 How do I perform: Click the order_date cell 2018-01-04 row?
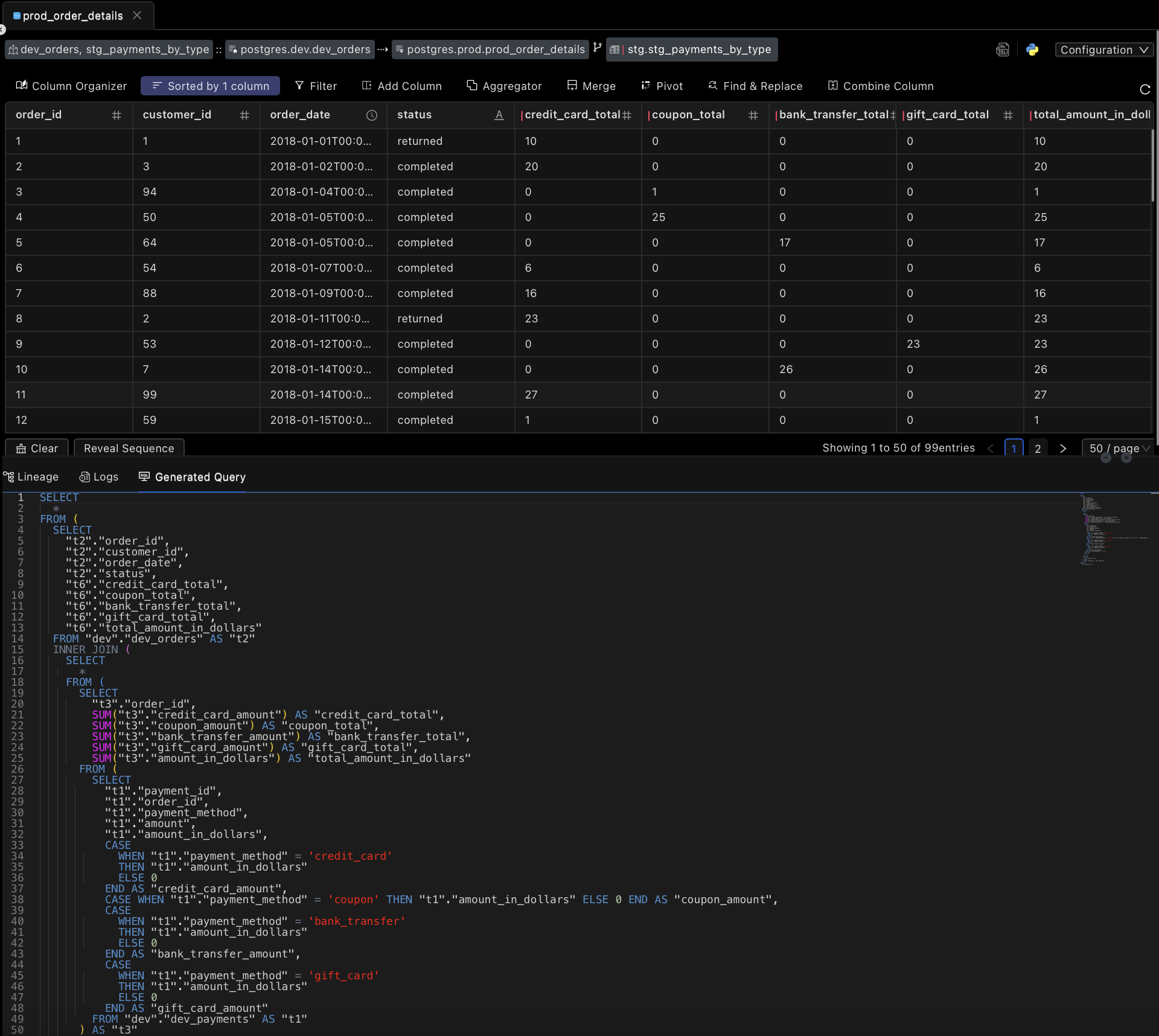pyautogui.click(x=324, y=191)
